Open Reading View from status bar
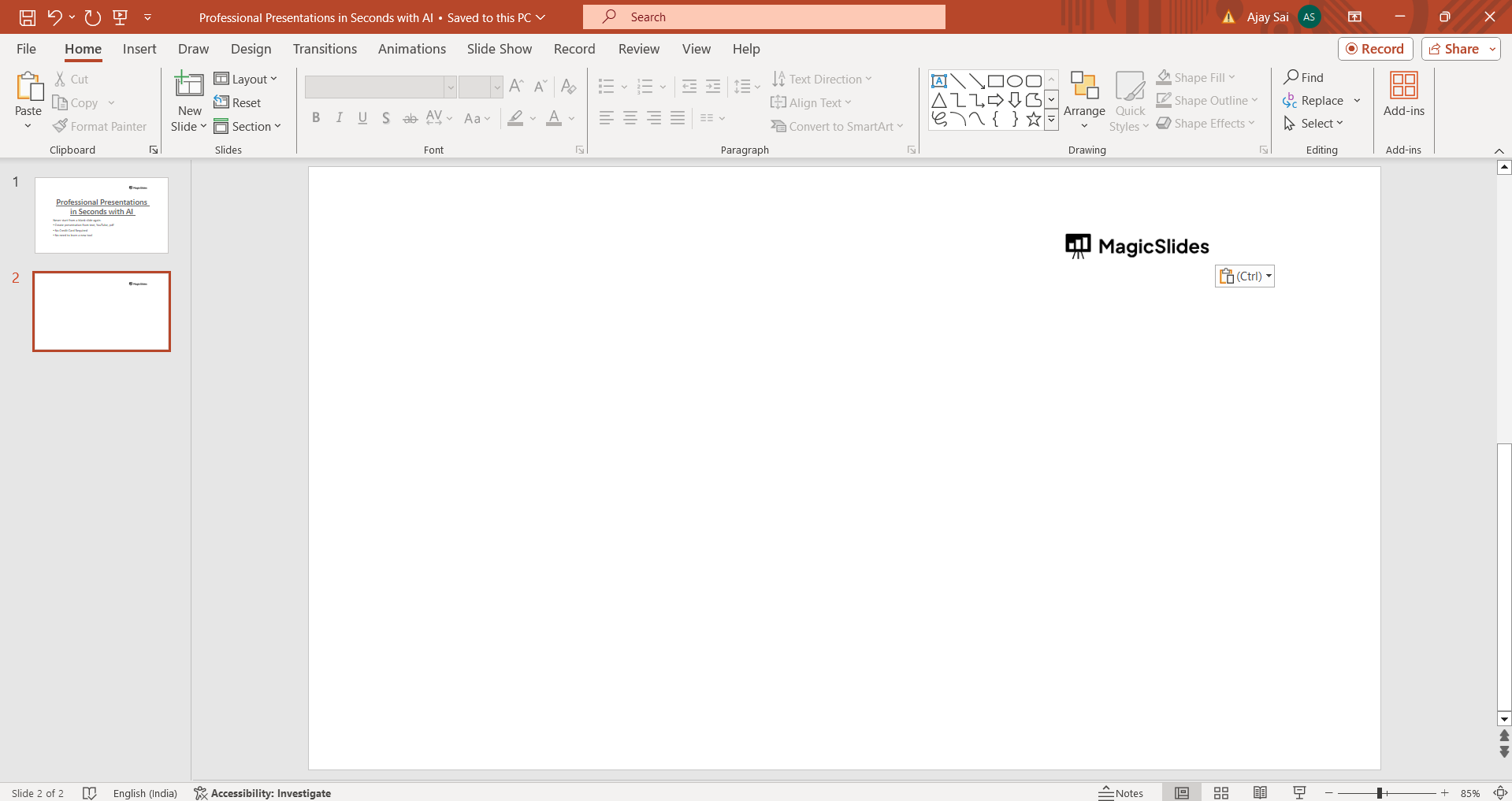Screen dimensions: 1512x801 pos(1260,793)
